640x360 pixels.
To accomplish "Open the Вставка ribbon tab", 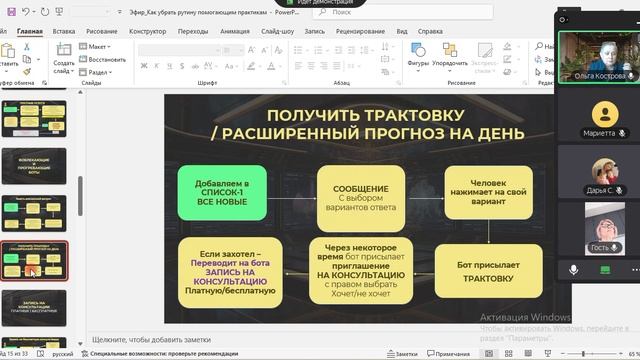I will tap(64, 31).
